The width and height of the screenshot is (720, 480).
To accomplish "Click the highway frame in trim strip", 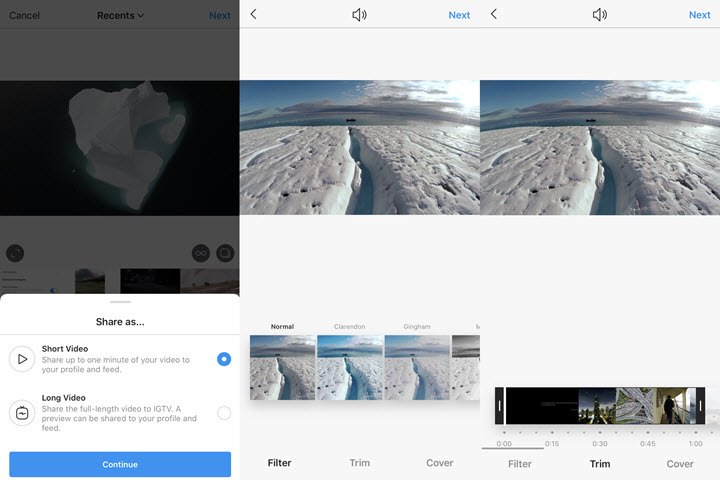I will point(634,406).
